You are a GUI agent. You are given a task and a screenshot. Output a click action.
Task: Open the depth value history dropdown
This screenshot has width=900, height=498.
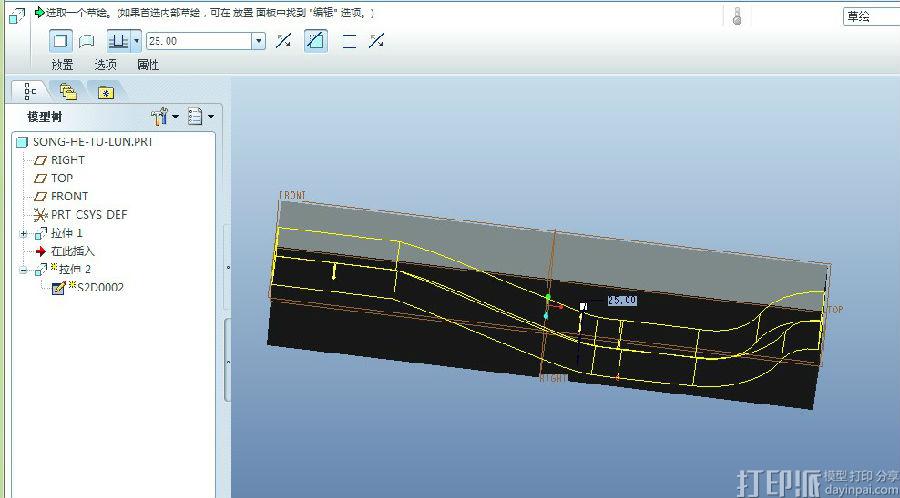259,41
